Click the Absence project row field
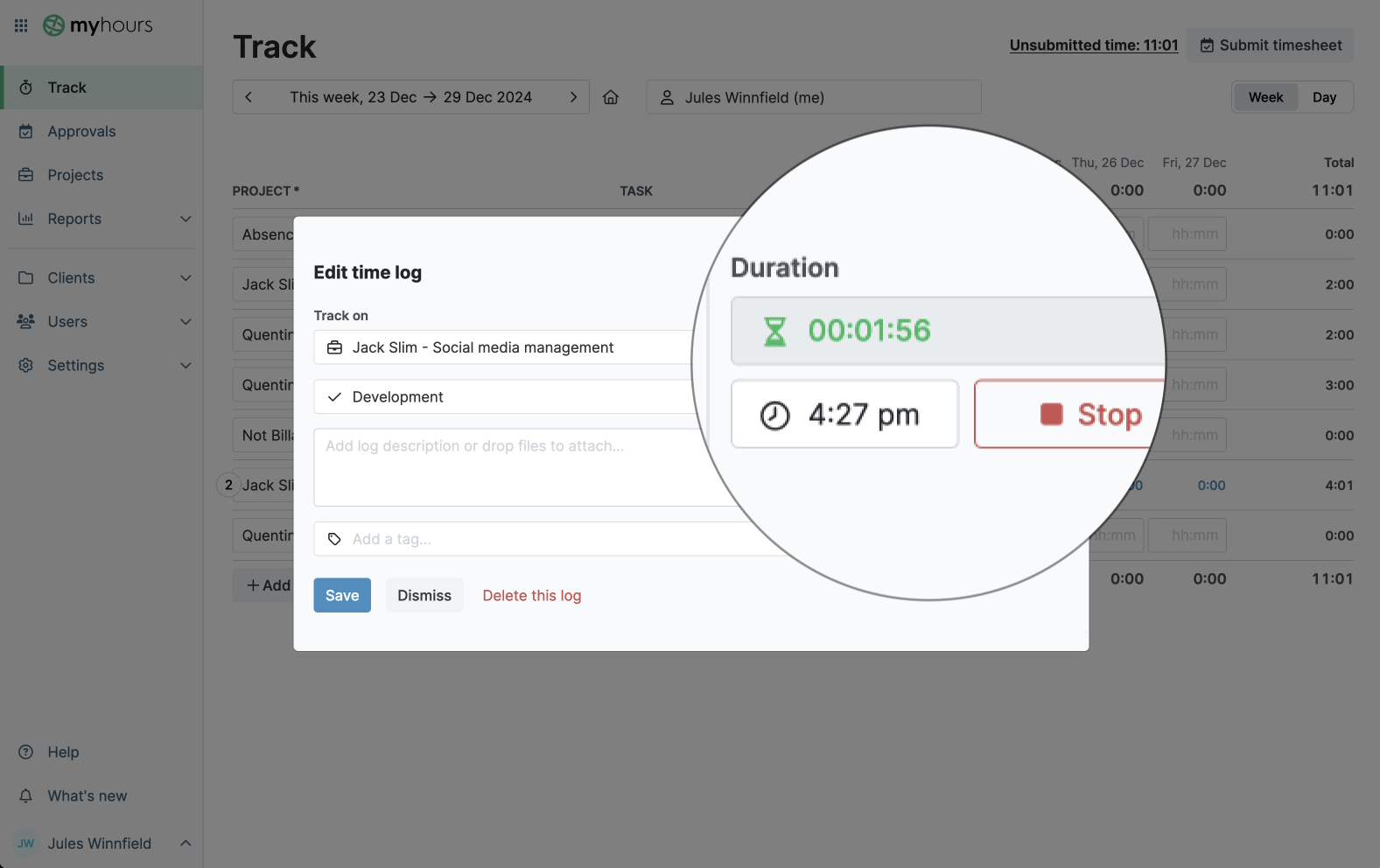 [x=264, y=234]
